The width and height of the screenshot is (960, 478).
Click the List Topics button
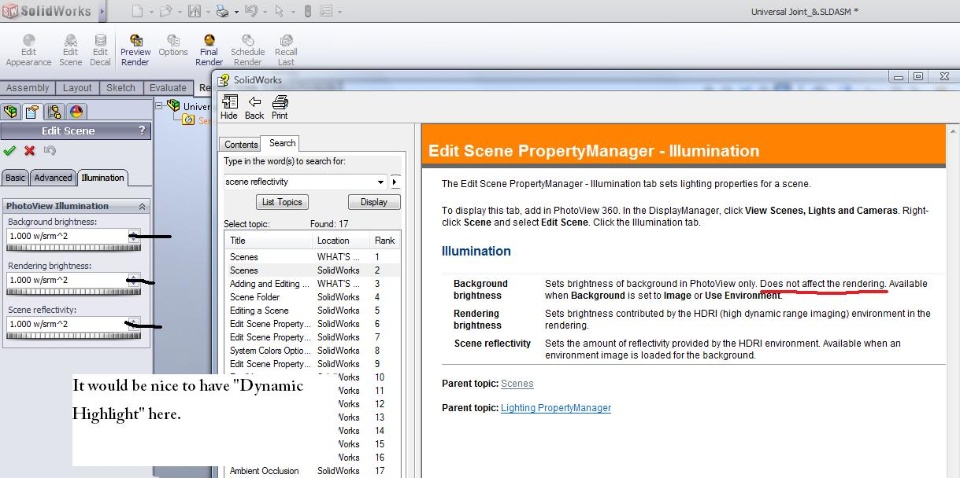tap(282, 202)
